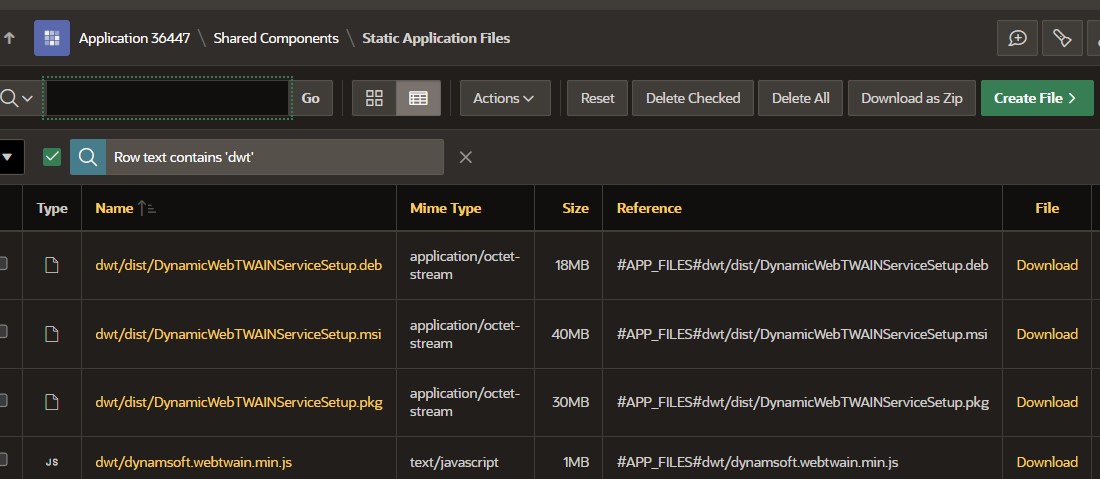Screen dimensions: 1100x479
Task: Click the 40MB size cell
Action: 570,334
